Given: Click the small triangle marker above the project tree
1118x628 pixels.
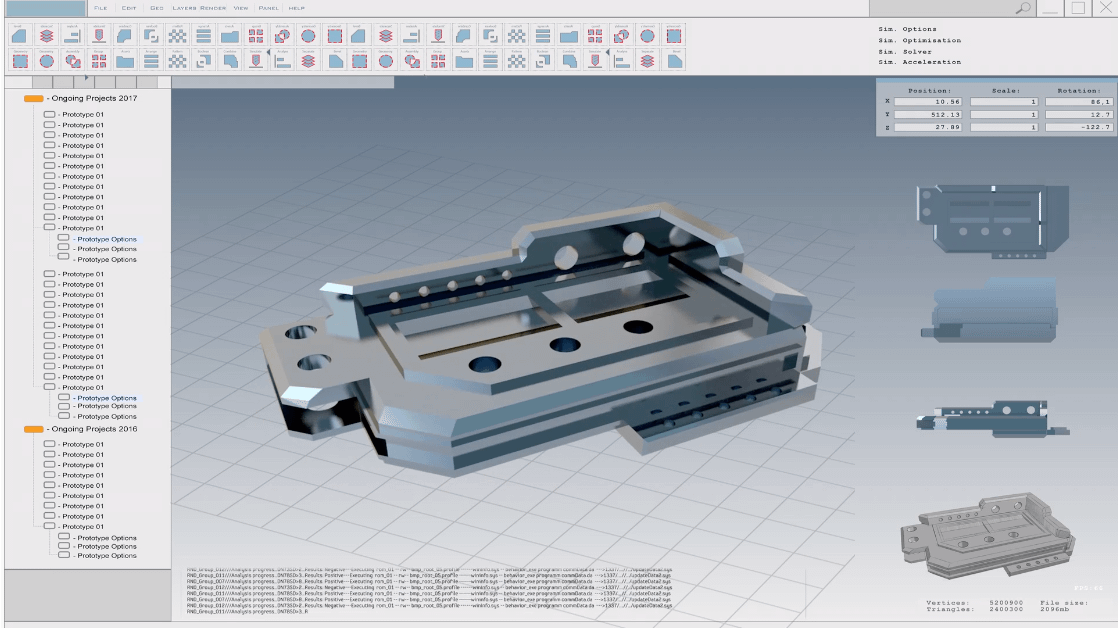Looking at the screenshot, I should [x=87, y=77].
